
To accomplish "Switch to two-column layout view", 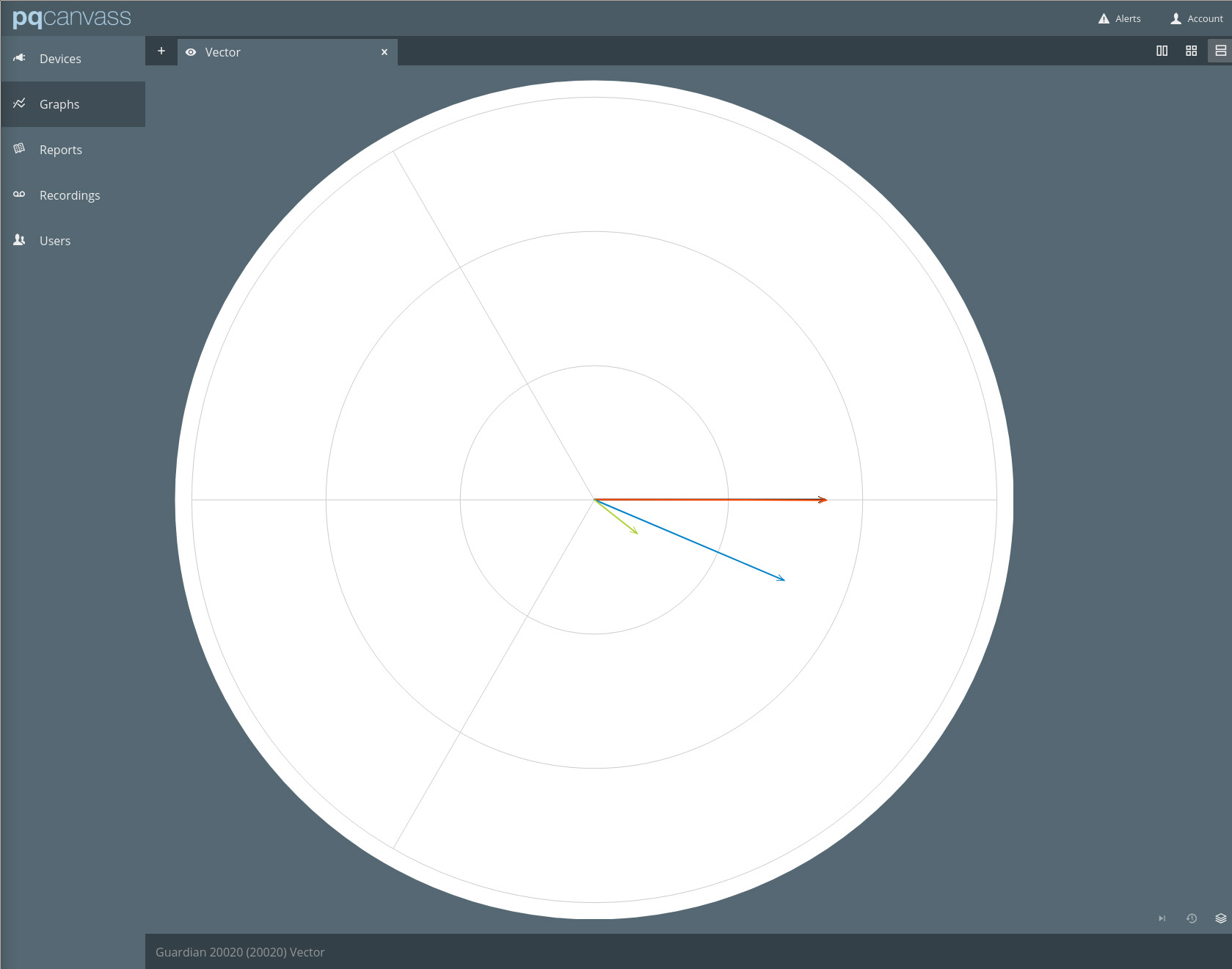I will (1162, 51).
